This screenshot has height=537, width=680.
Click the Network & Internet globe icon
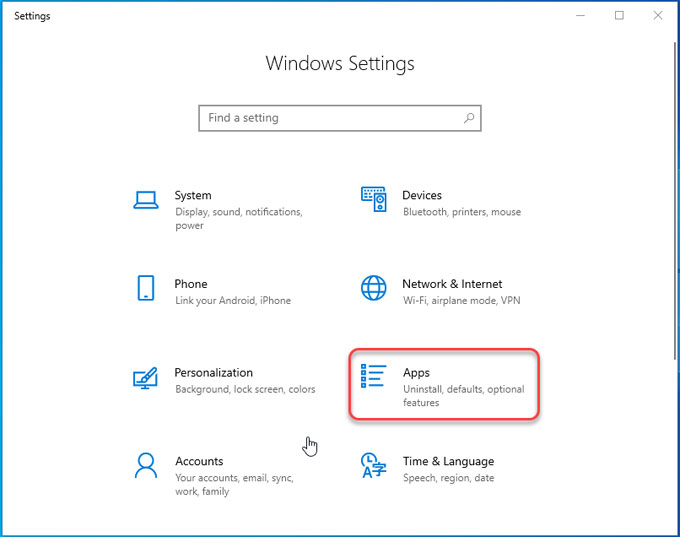(x=373, y=288)
